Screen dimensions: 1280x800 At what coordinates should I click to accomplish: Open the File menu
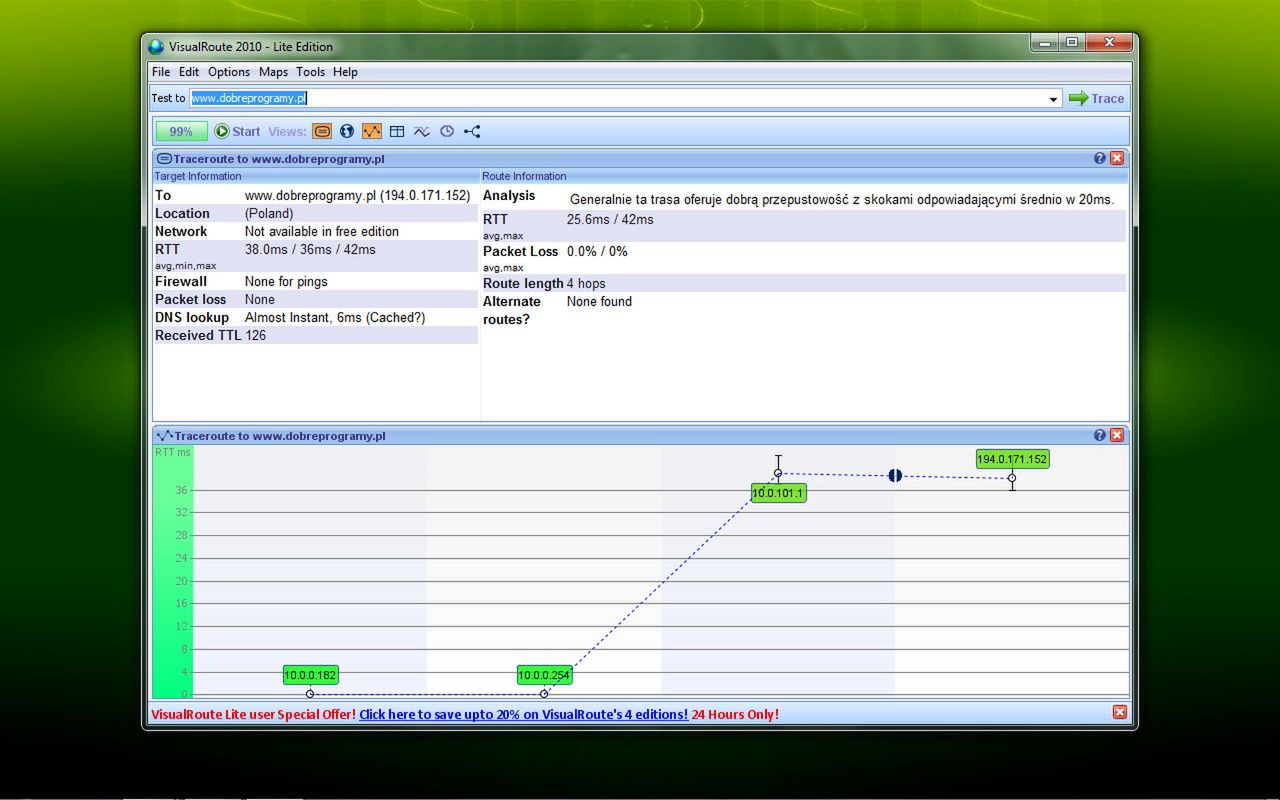(x=160, y=71)
